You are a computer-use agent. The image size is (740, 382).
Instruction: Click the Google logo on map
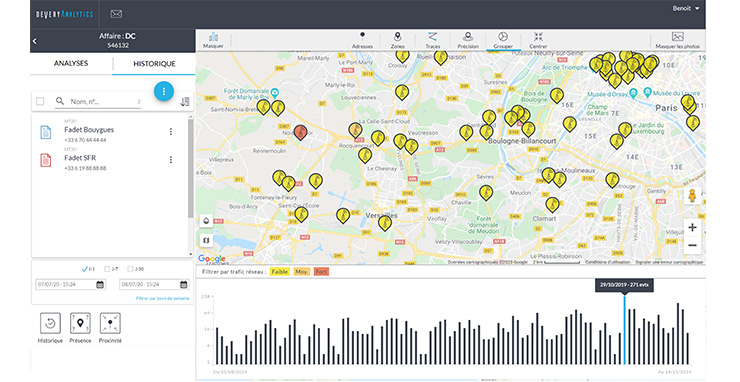click(212, 259)
